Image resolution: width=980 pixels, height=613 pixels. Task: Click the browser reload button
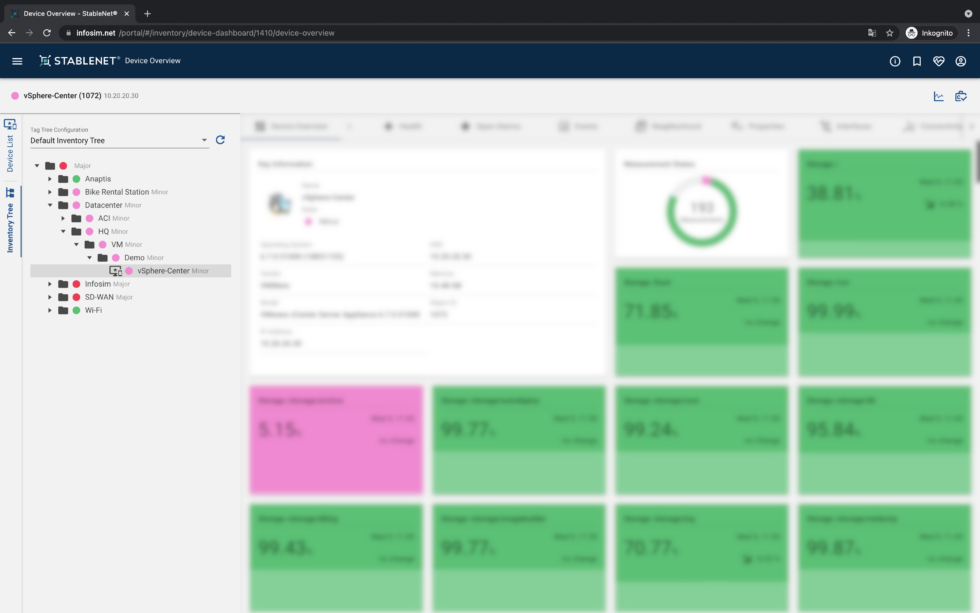coord(48,32)
